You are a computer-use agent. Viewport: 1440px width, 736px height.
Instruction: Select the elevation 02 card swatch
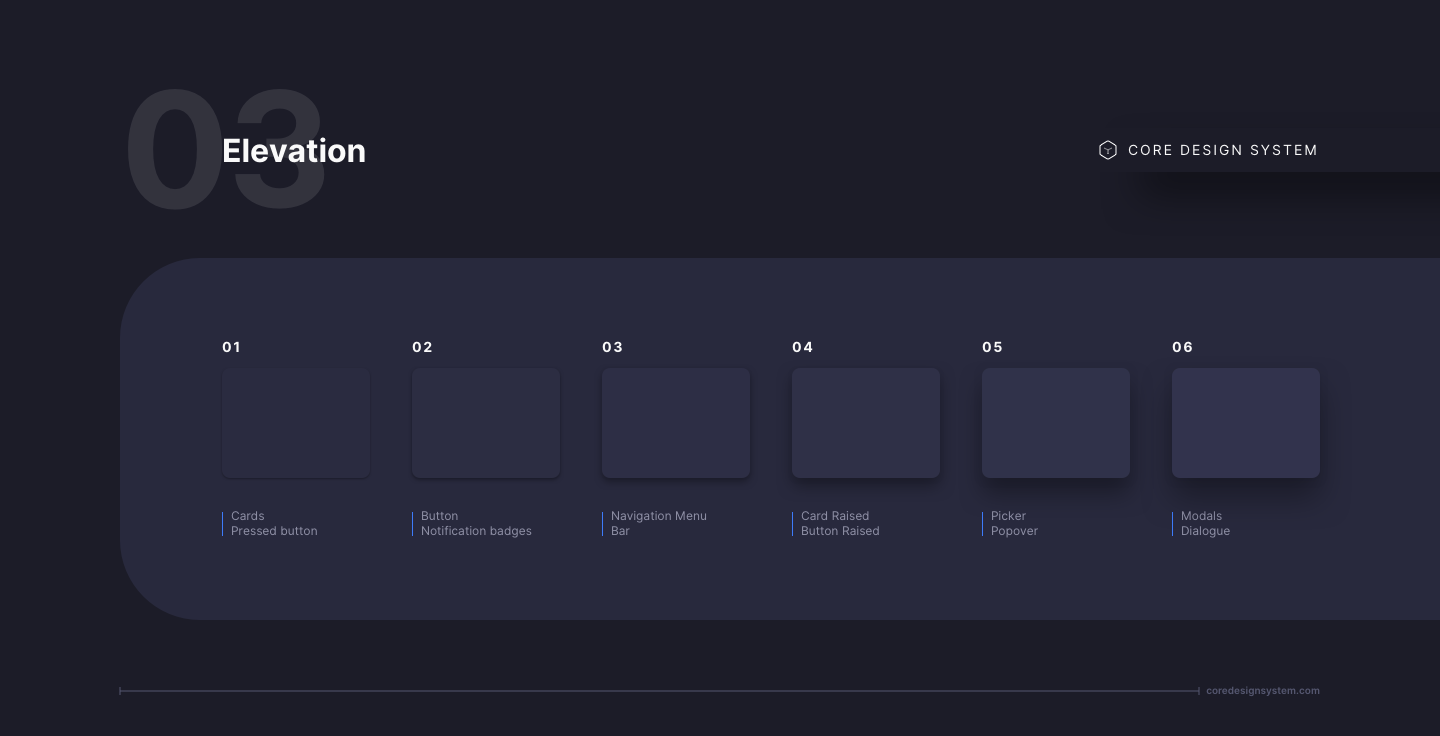pos(486,423)
